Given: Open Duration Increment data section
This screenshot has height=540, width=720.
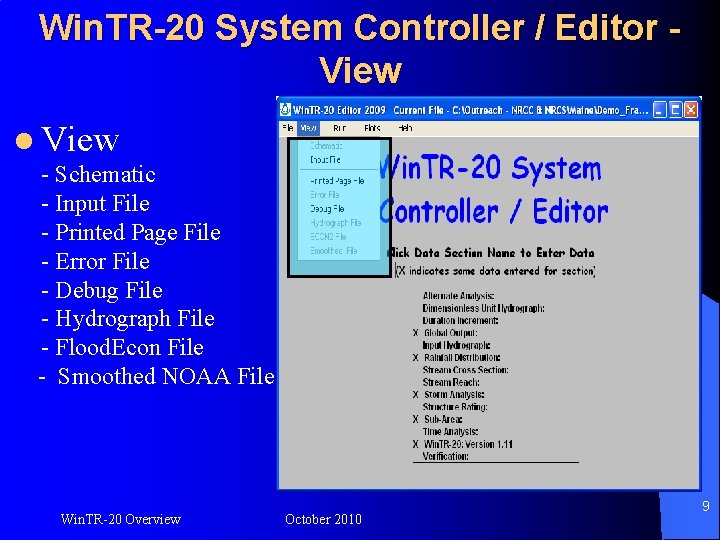Looking at the screenshot, I should [460, 321].
